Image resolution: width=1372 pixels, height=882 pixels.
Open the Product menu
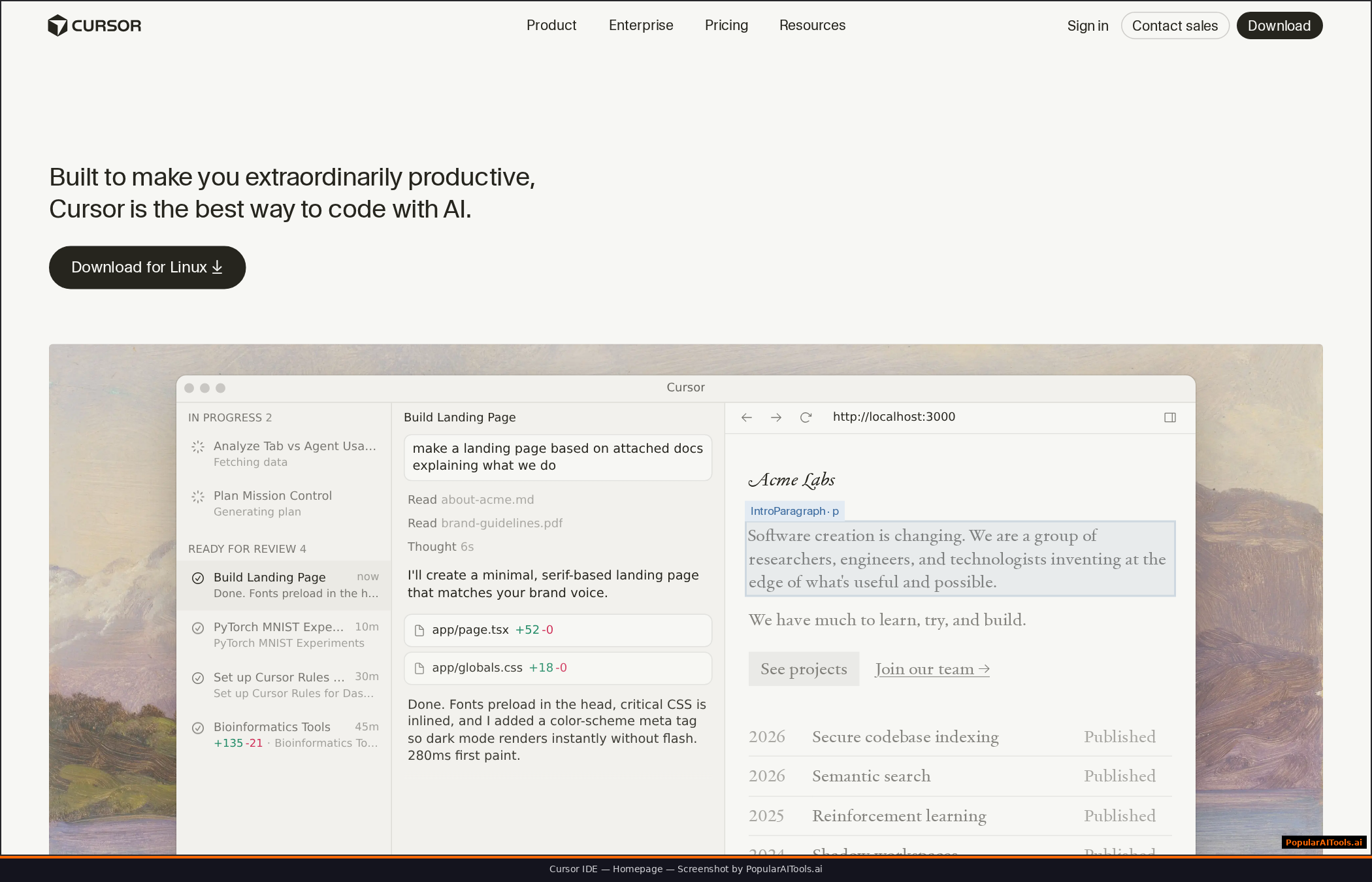(x=551, y=25)
